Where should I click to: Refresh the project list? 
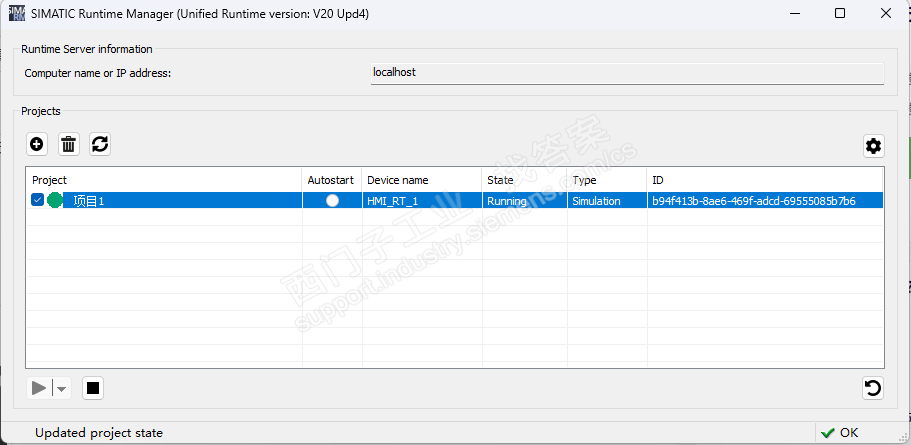(x=100, y=144)
